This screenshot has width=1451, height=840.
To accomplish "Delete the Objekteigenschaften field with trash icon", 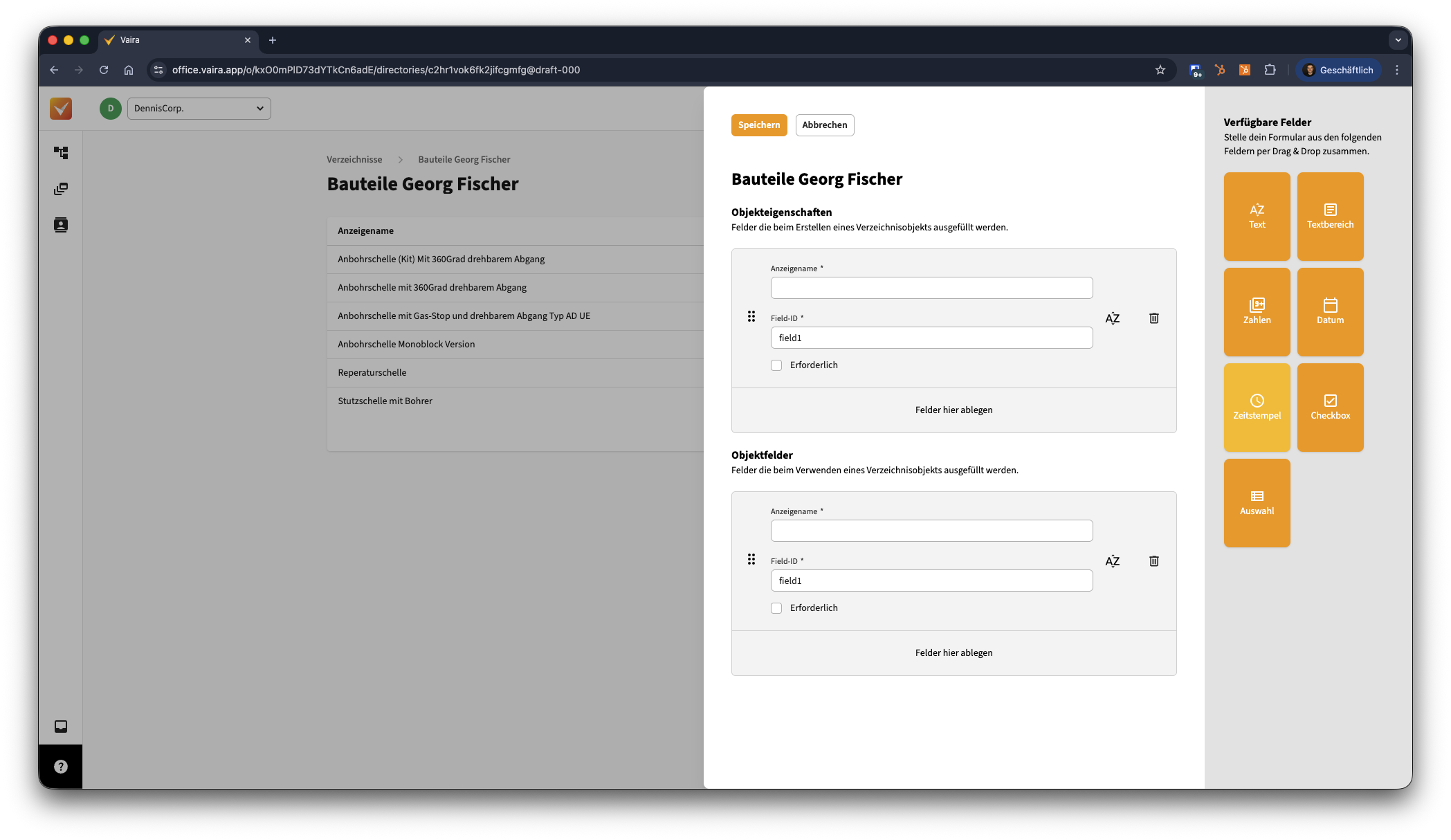I will coord(1153,318).
